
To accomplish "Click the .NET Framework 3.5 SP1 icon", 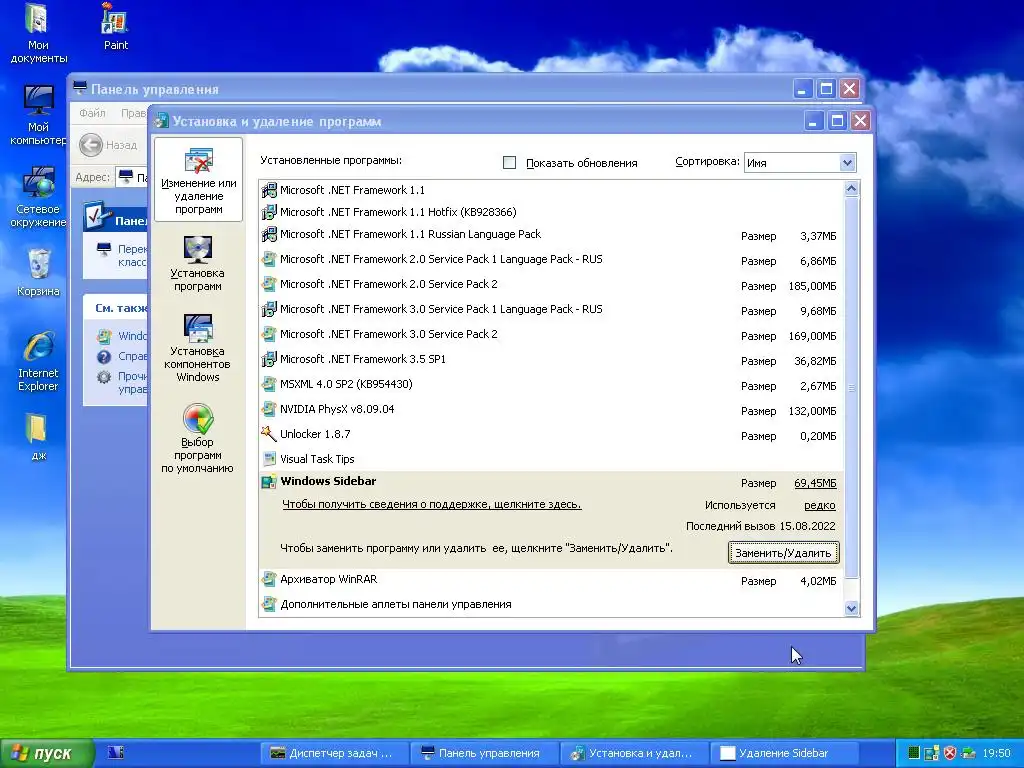I will tap(268, 359).
